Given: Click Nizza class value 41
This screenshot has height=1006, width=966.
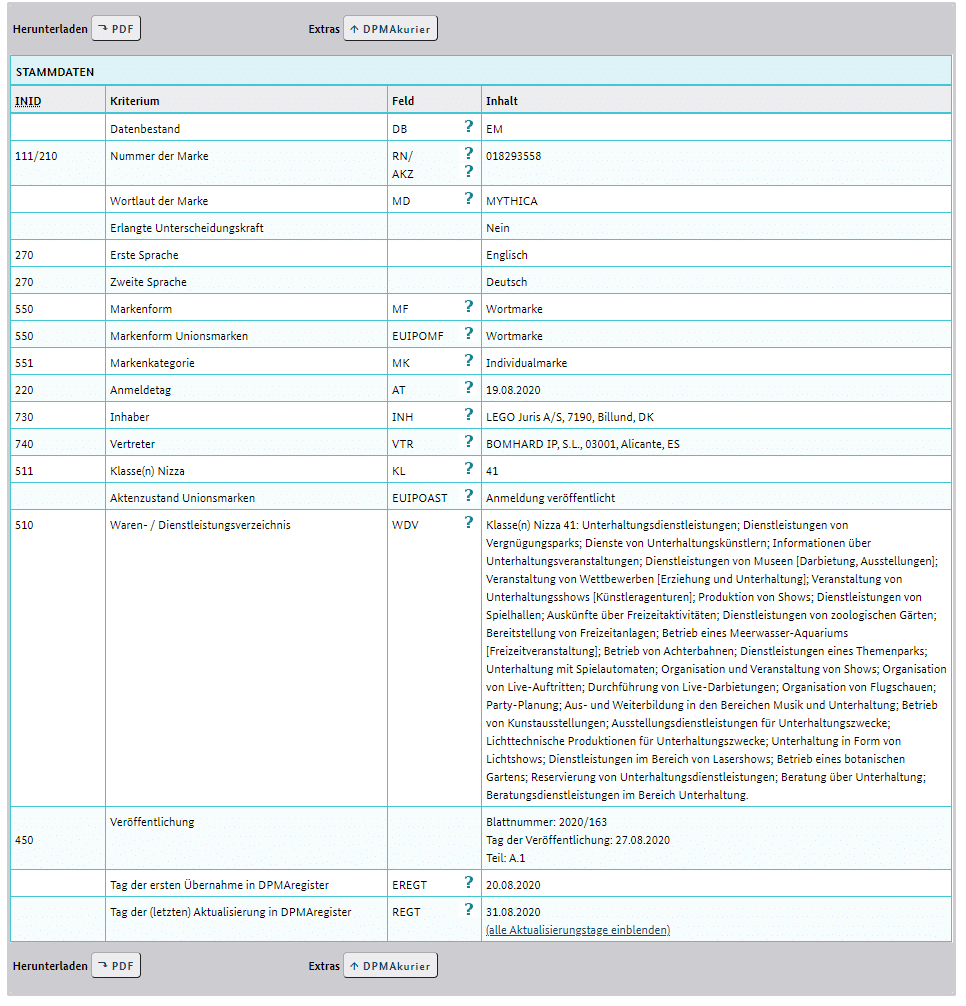Looking at the screenshot, I should [x=492, y=471].
